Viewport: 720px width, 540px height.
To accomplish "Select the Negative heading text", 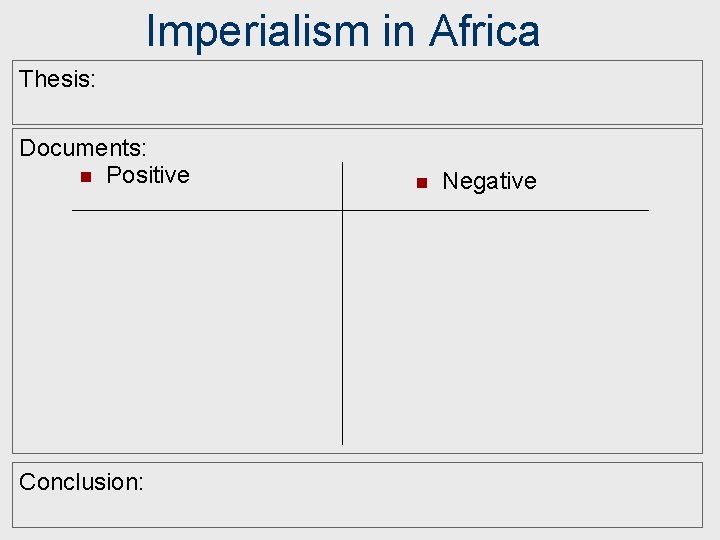I will pyautogui.click(x=489, y=181).
